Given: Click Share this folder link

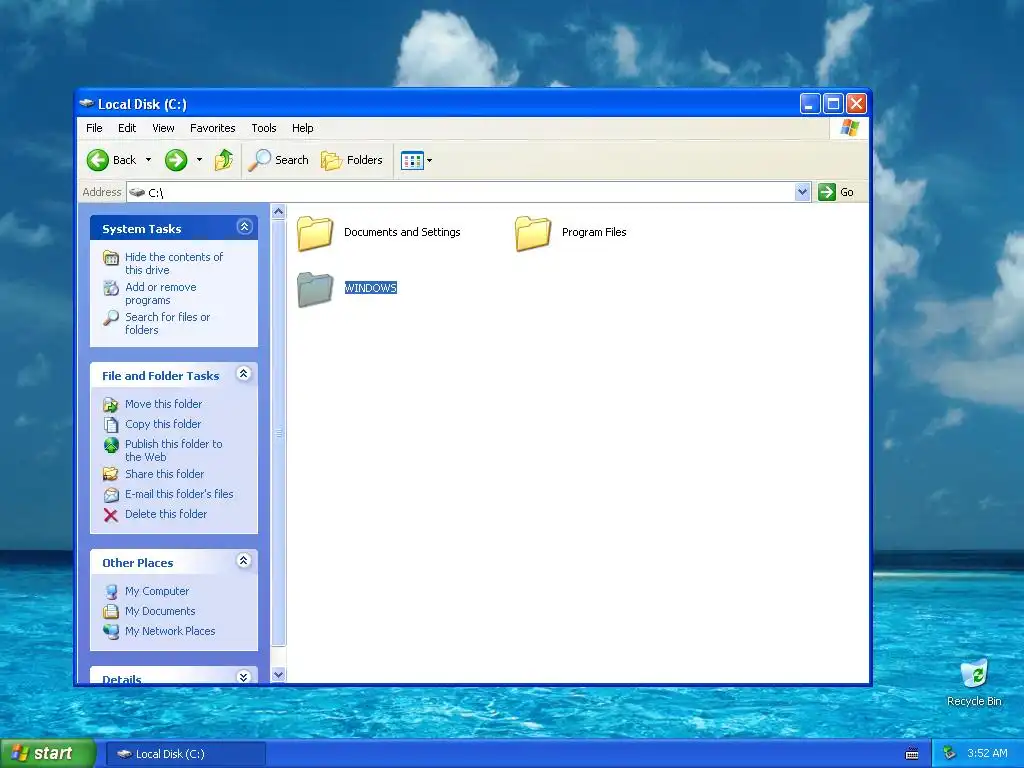Looking at the screenshot, I should (164, 474).
